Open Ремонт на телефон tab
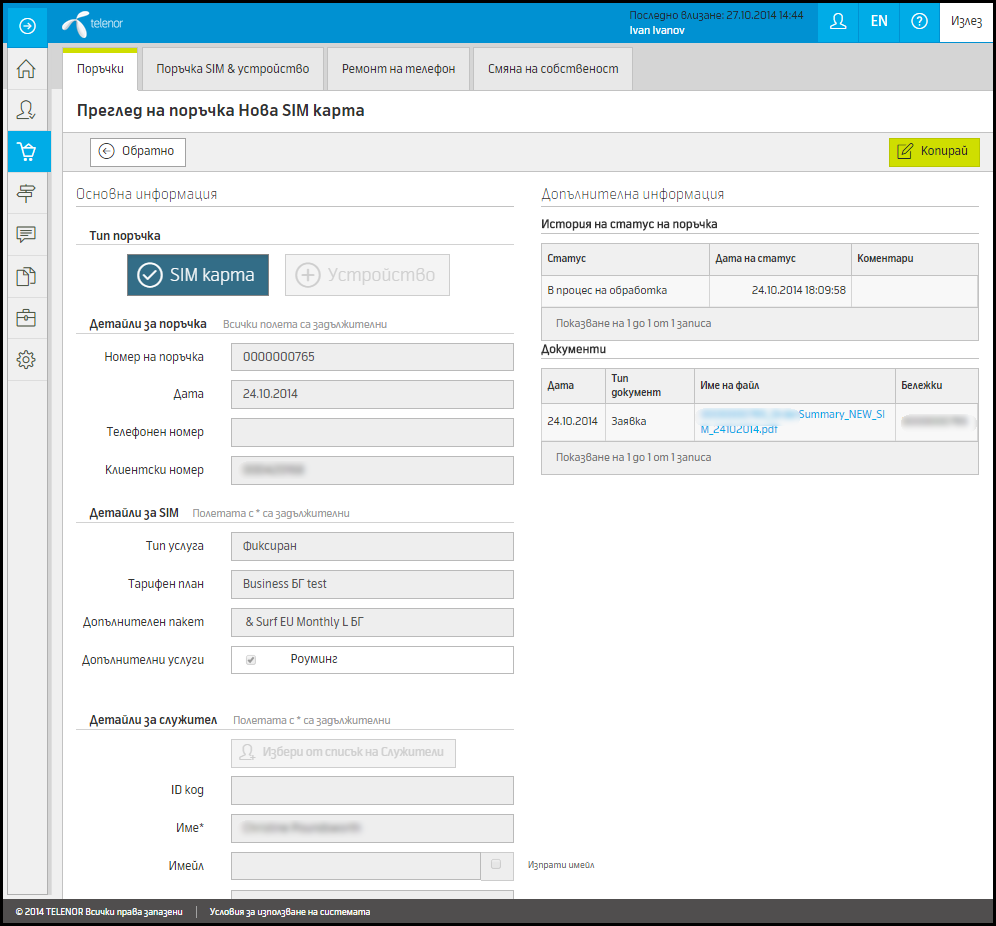Screen dimensions: 996x926 tap(398, 69)
